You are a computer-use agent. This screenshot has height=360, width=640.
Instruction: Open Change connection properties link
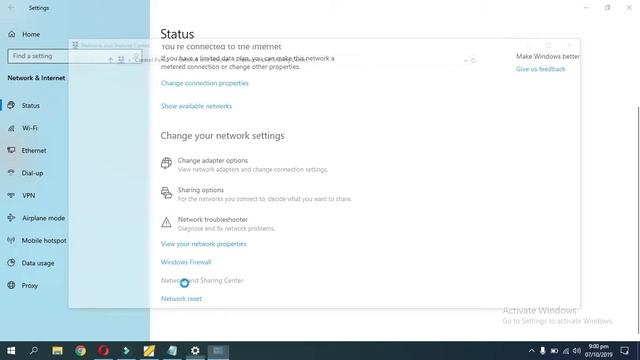tap(204, 83)
